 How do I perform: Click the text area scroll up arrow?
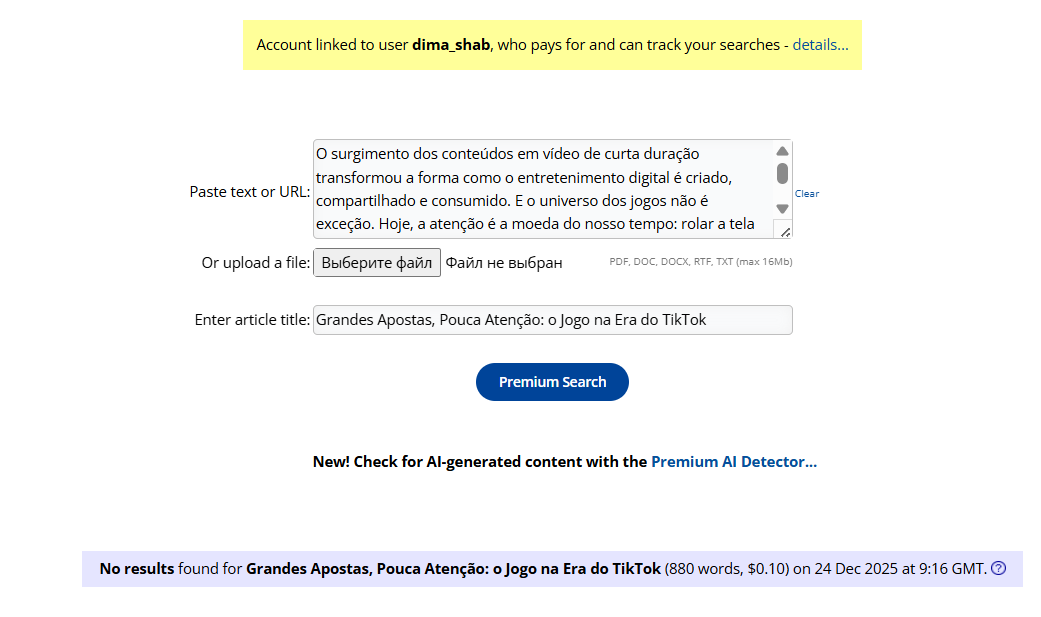(782, 152)
